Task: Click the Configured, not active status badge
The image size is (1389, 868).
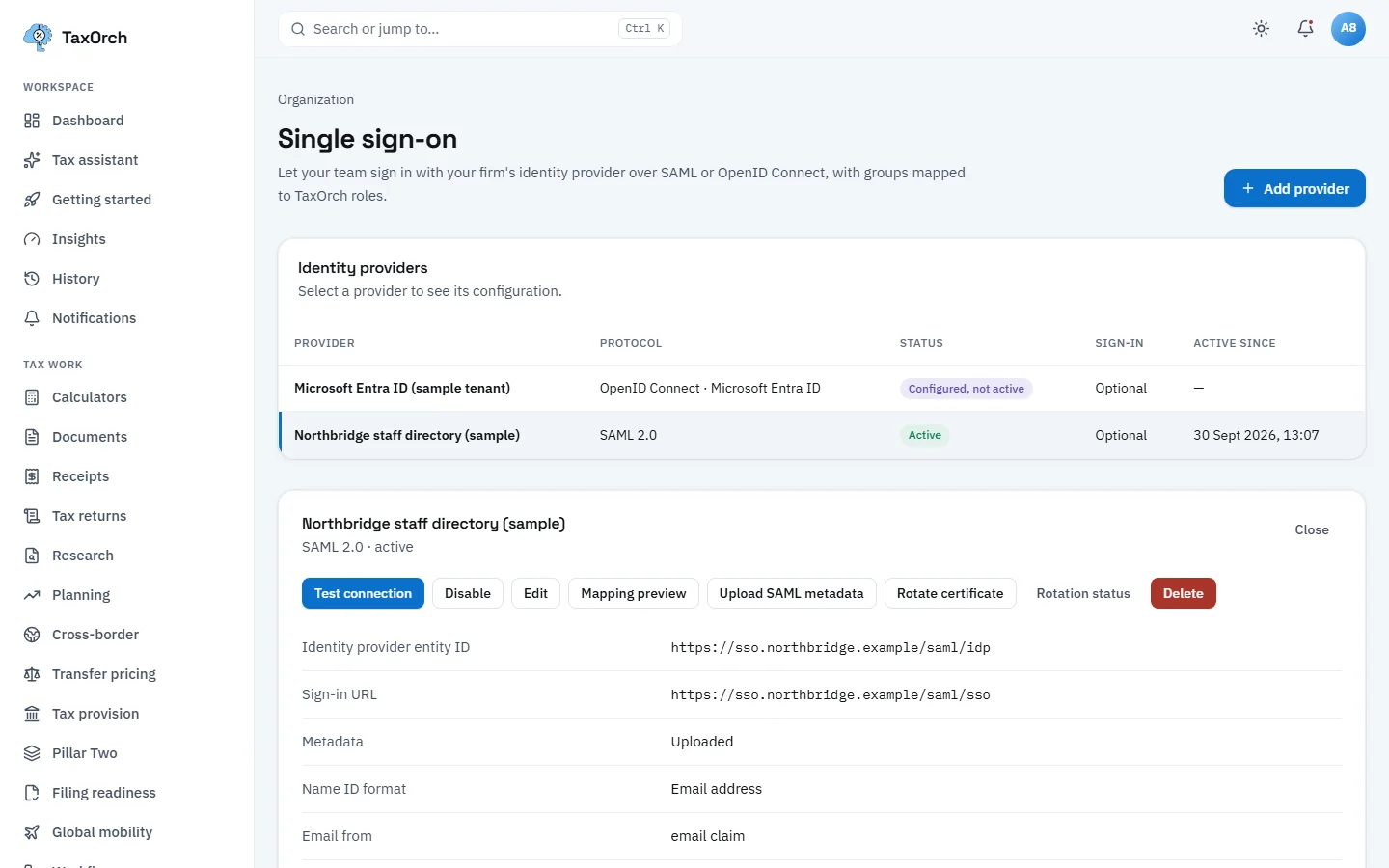Action: click(967, 389)
